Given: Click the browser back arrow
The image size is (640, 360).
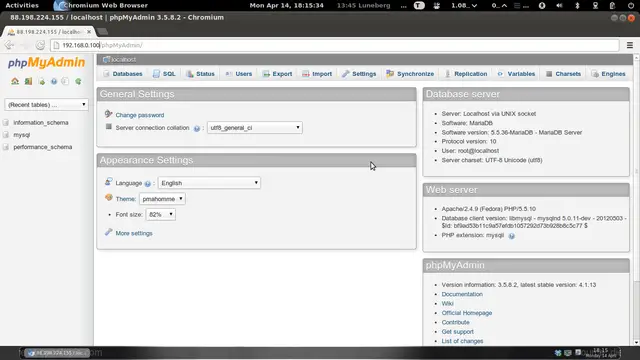Looking at the screenshot, I should [x=9, y=45].
